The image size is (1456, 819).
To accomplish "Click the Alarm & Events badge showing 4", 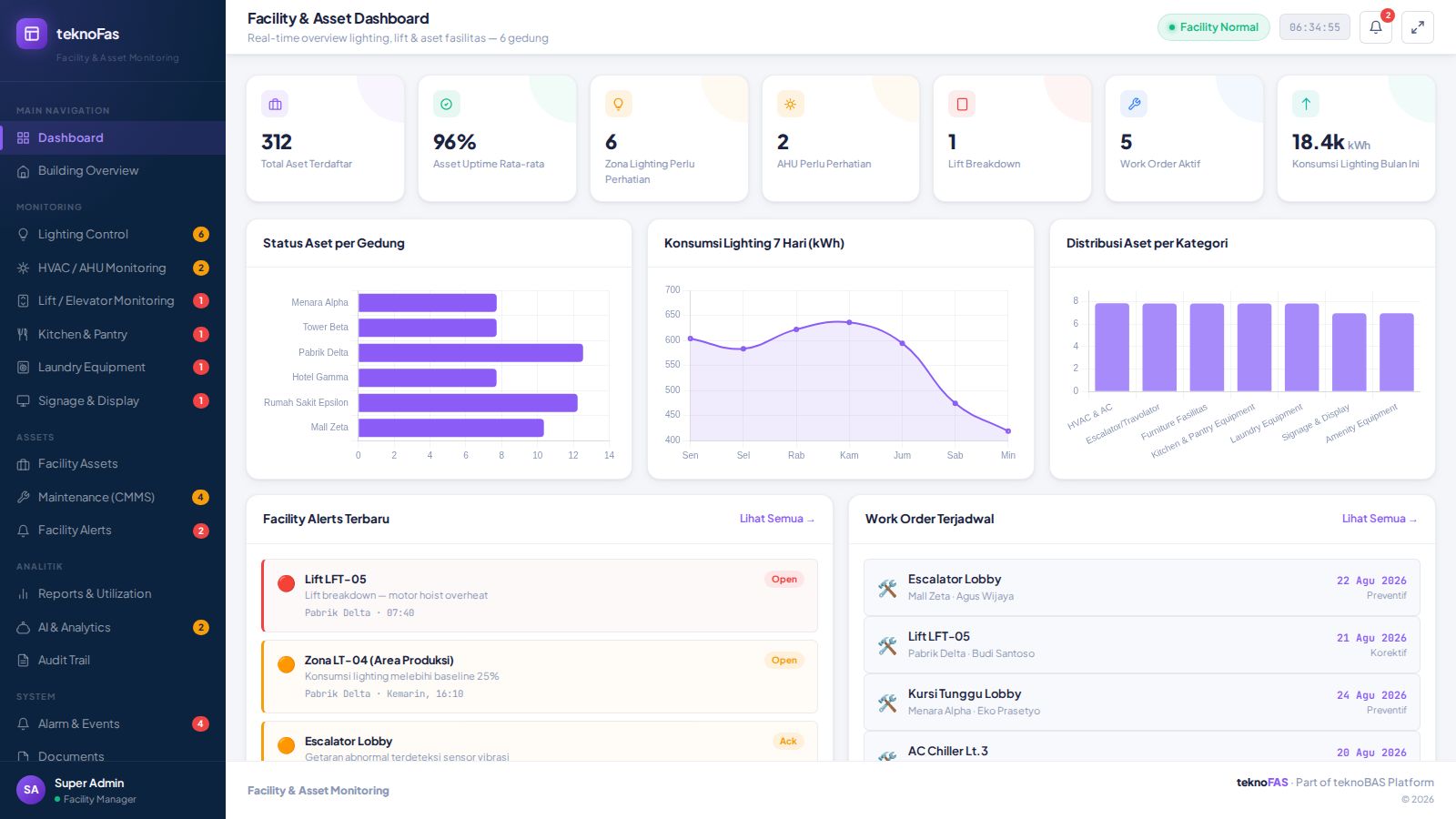I will [x=201, y=724].
